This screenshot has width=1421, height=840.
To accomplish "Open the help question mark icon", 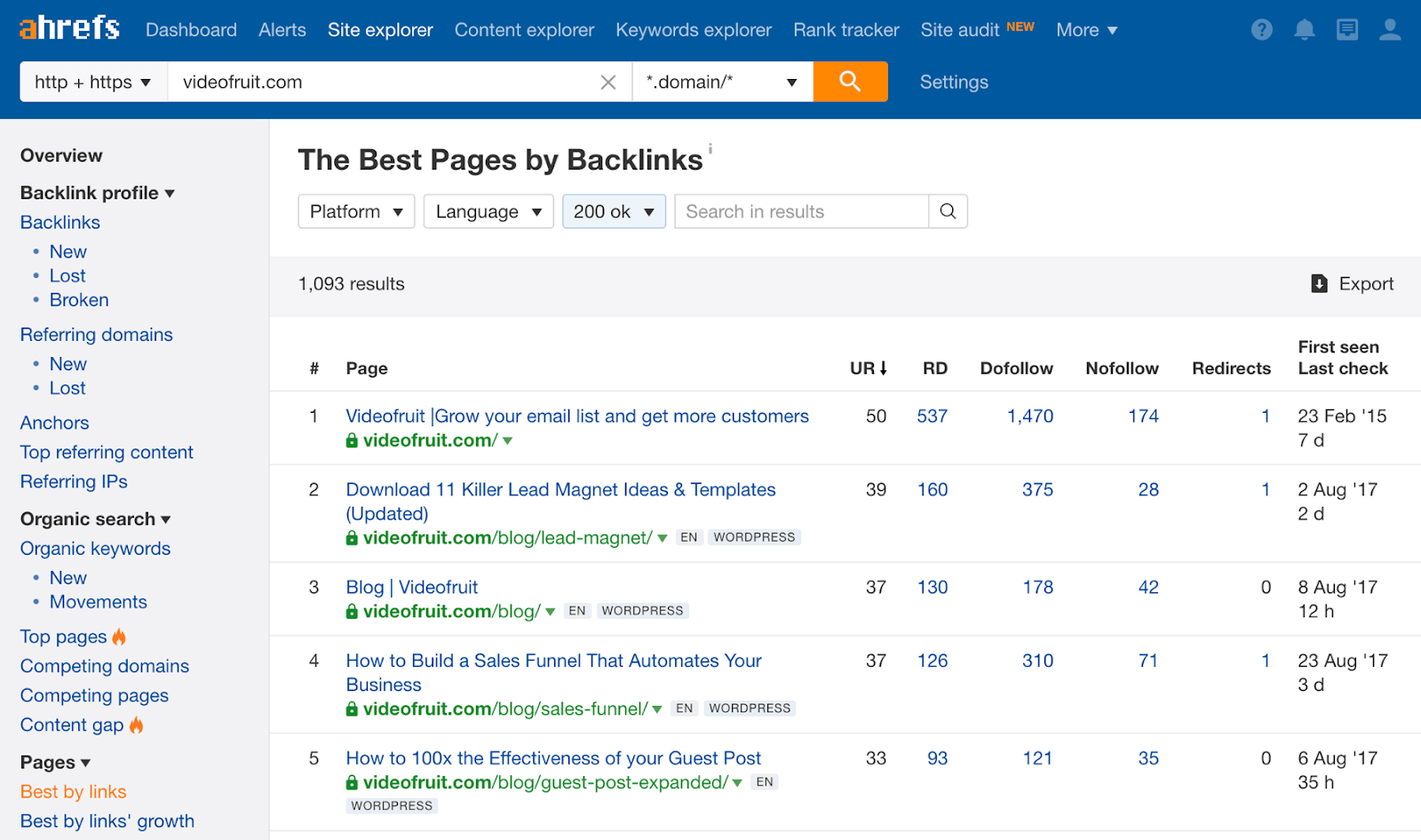I will coord(1261,30).
